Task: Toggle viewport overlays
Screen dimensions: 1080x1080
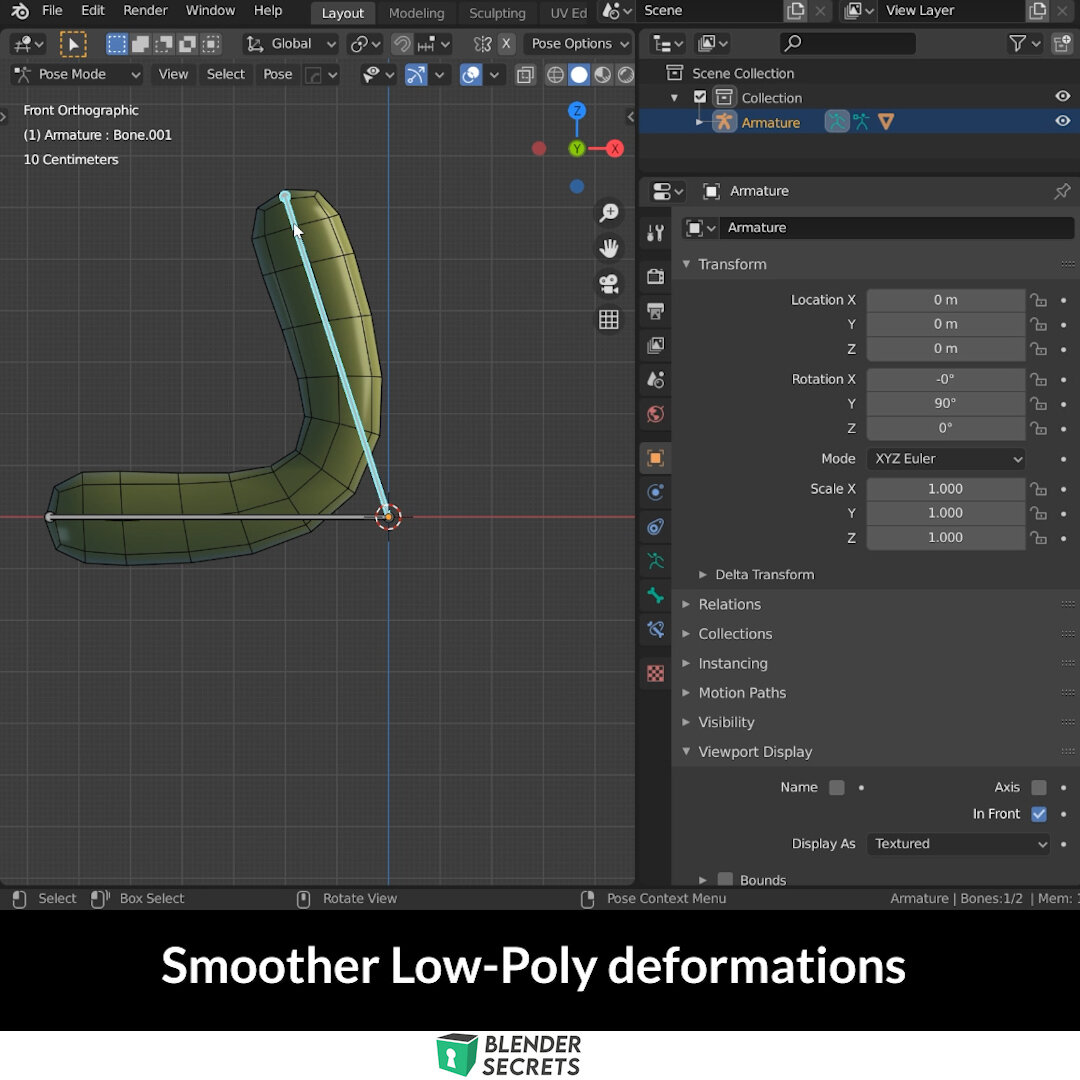Action: (x=471, y=74)
